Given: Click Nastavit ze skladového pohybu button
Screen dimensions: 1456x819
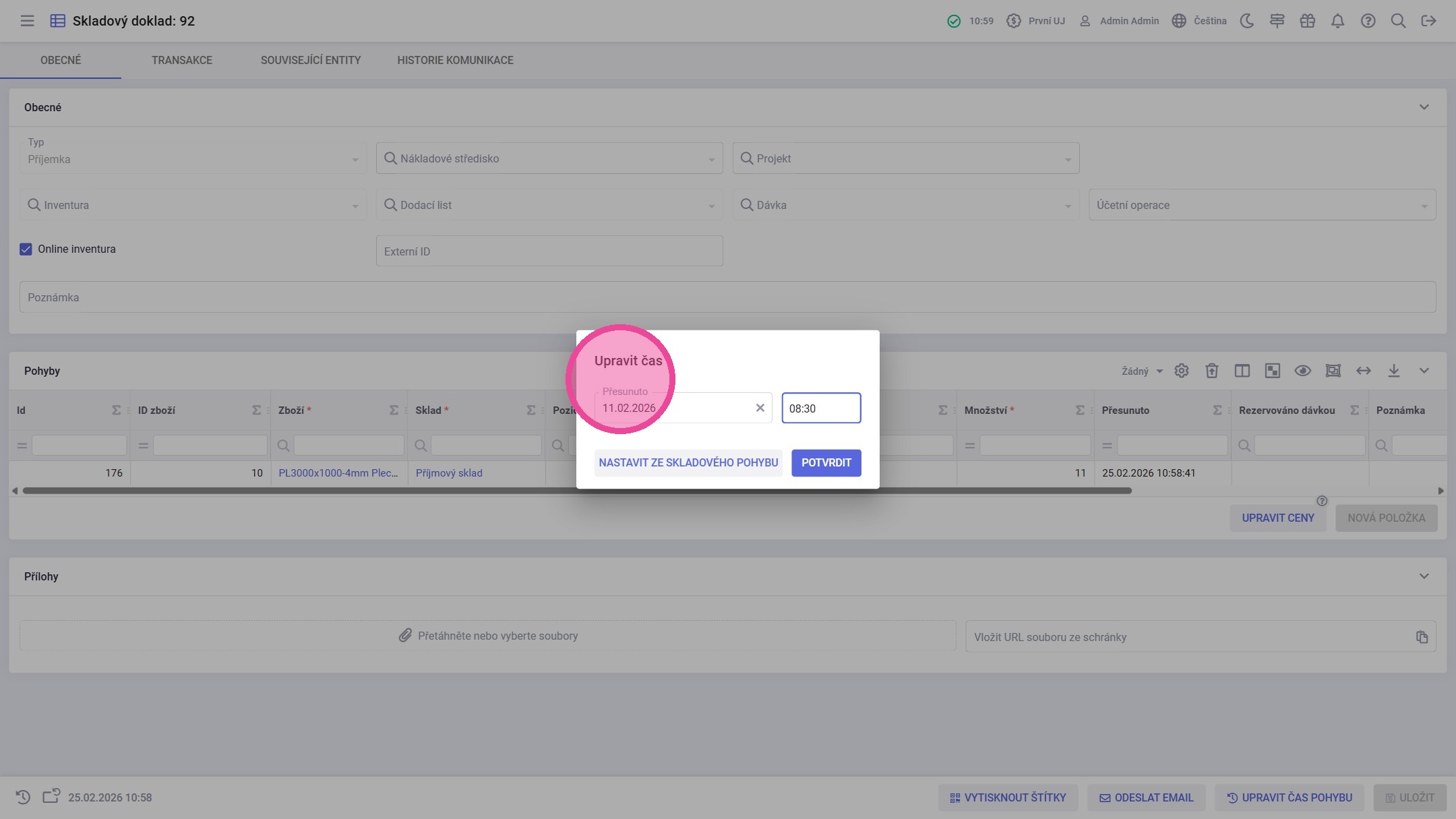Looking at the screenshot, I should 688,463.
